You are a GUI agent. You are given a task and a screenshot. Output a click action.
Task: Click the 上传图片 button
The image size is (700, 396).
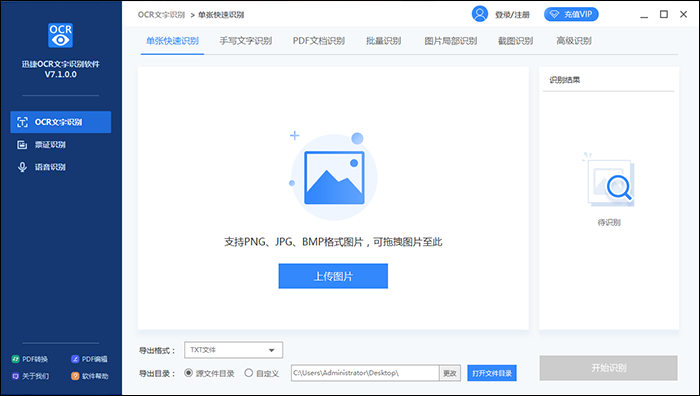[x=333, y=276]
